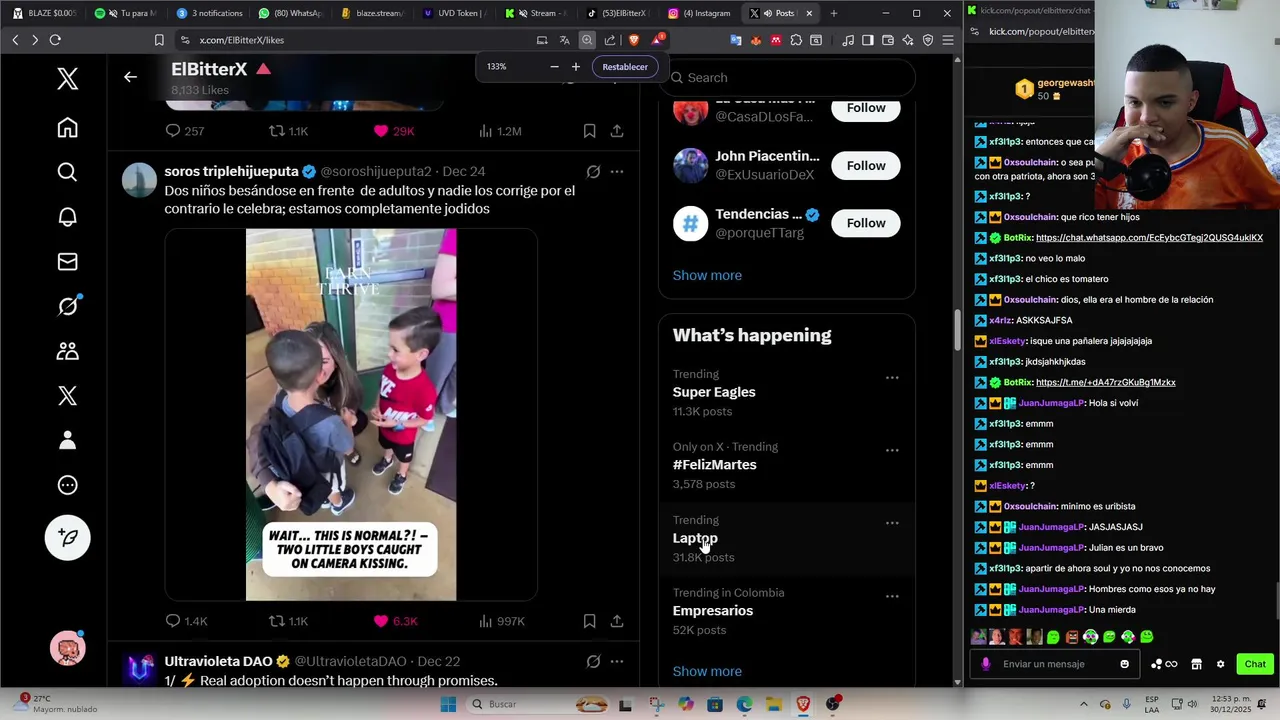Open the #FelizMartes trending topic

point(714,465)
